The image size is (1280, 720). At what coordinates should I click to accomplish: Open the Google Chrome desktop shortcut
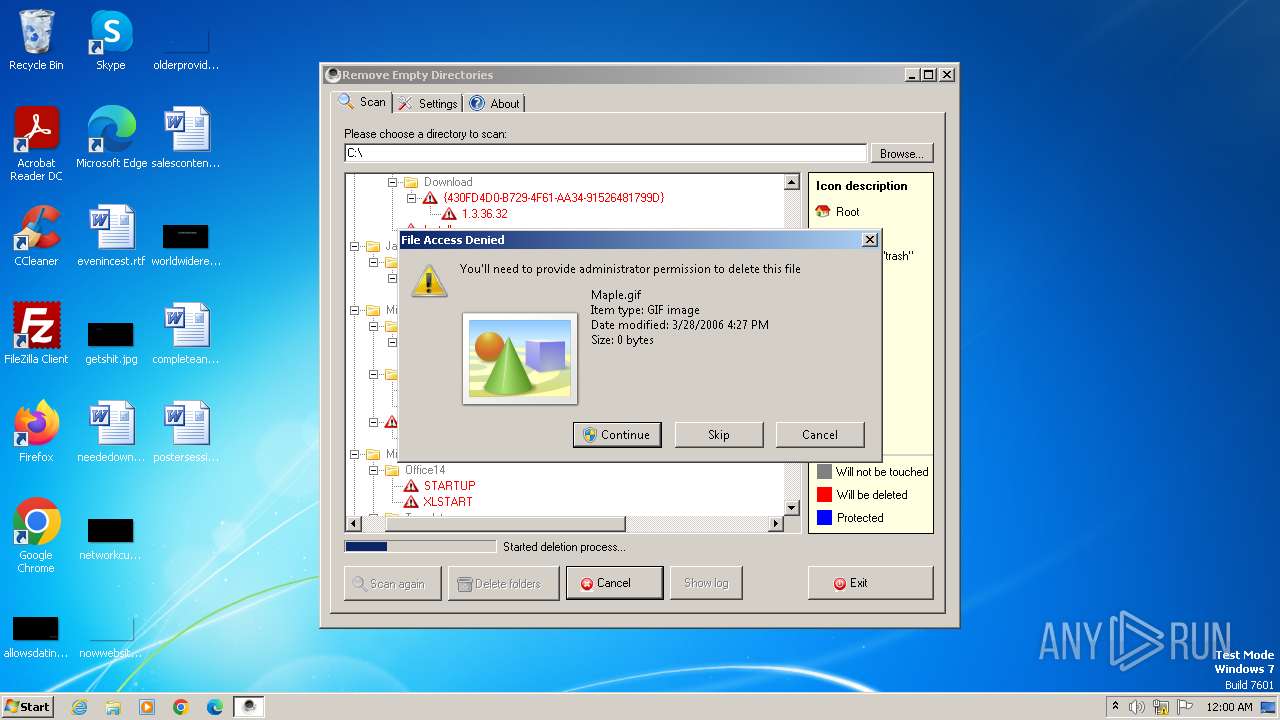[36, 536]
